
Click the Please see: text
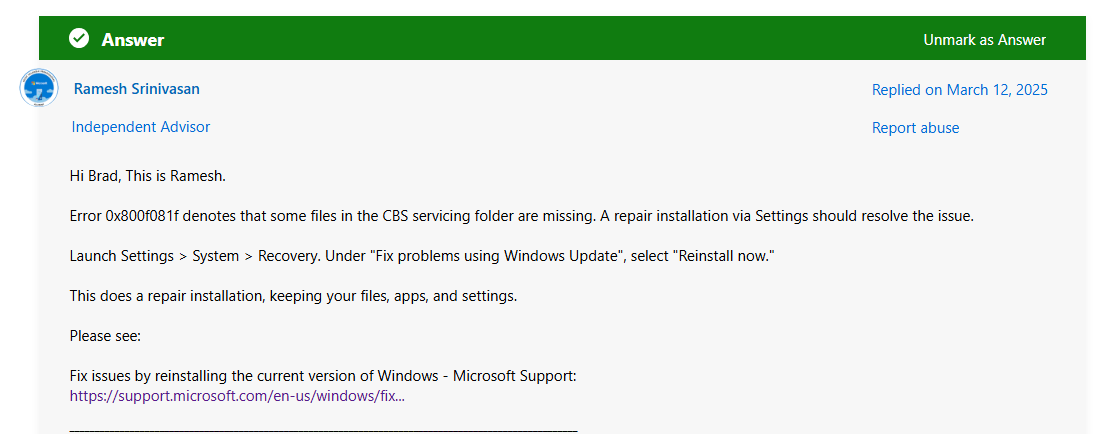[106, 336]
